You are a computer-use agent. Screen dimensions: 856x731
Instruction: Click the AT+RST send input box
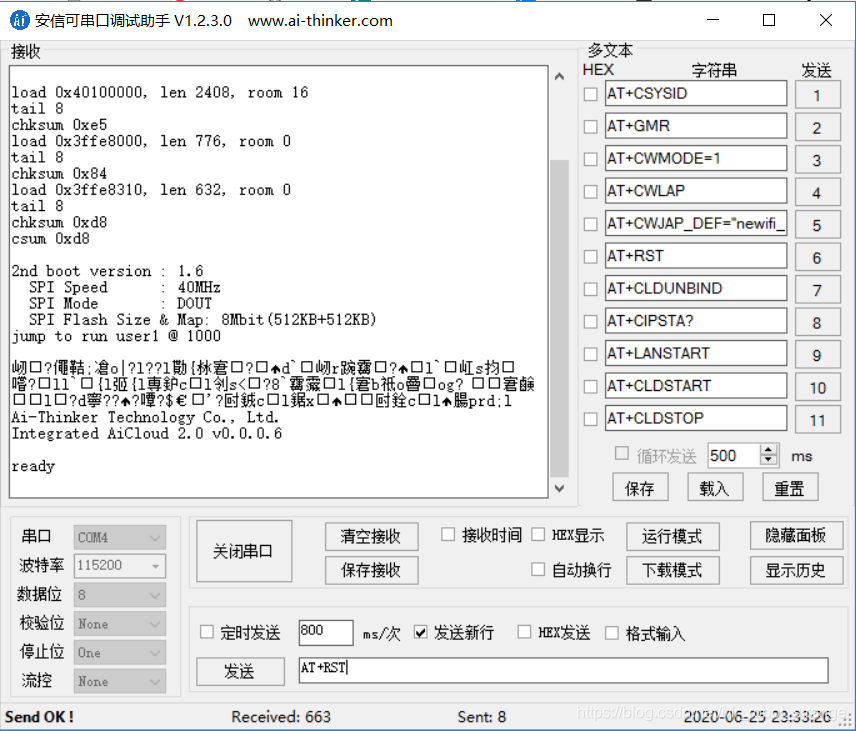point(563,670)
